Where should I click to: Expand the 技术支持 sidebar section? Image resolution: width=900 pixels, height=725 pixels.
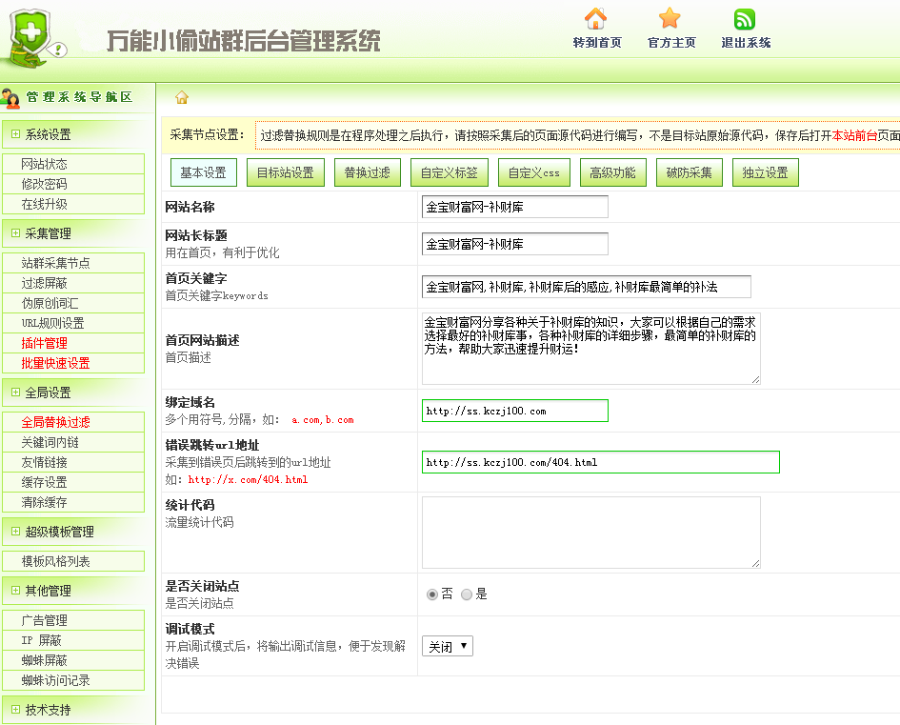[15, 709]
